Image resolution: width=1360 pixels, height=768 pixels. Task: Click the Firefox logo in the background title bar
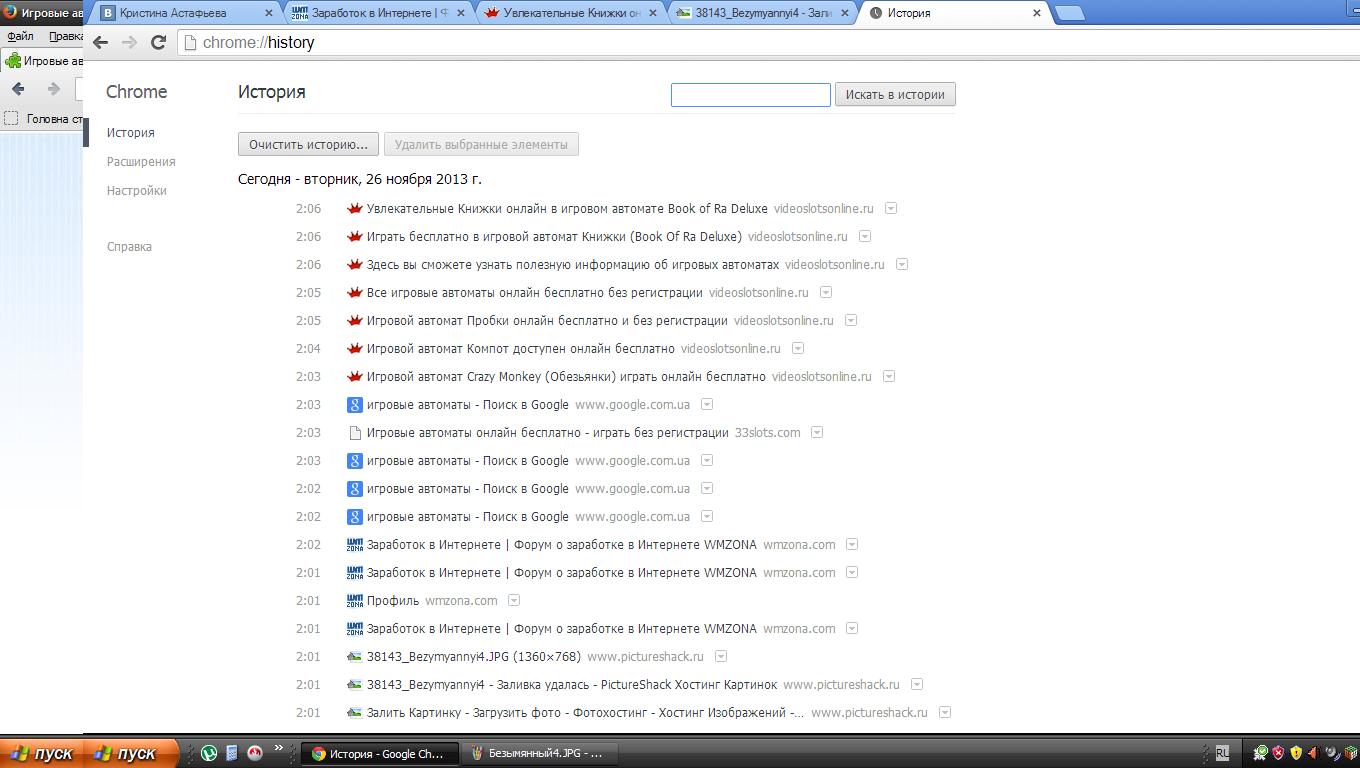9,13
